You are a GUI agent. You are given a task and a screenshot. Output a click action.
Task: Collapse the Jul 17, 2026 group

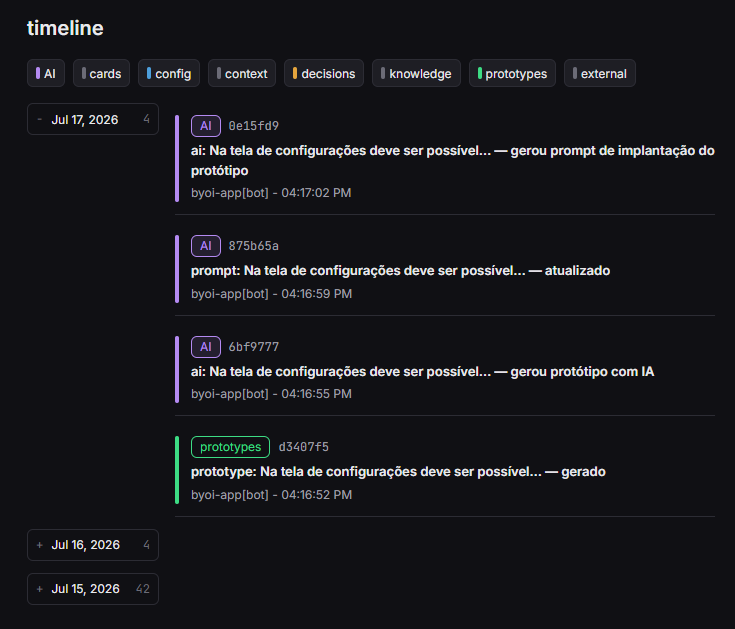point(93,120)
